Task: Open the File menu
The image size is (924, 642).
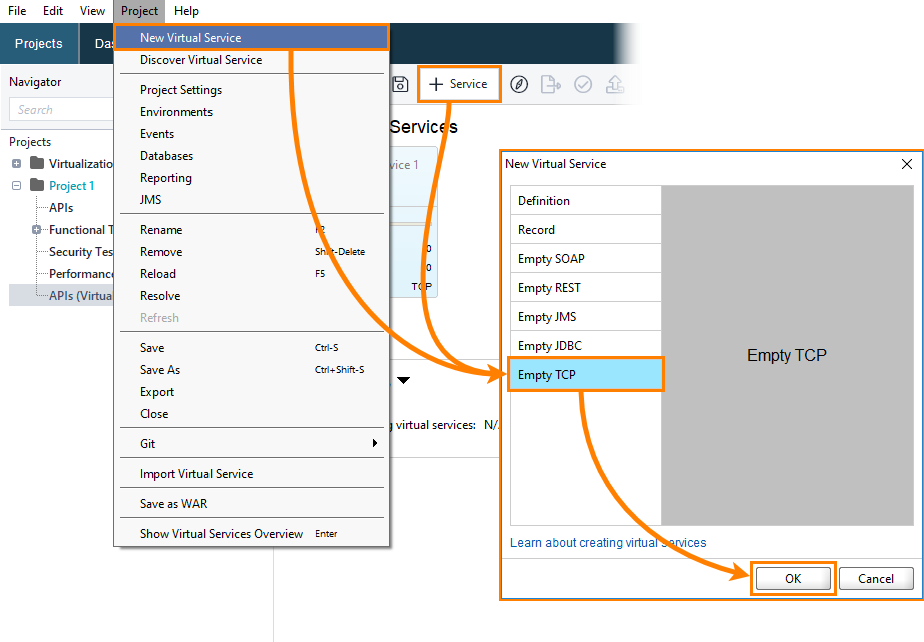Action: tap(16, 11)
